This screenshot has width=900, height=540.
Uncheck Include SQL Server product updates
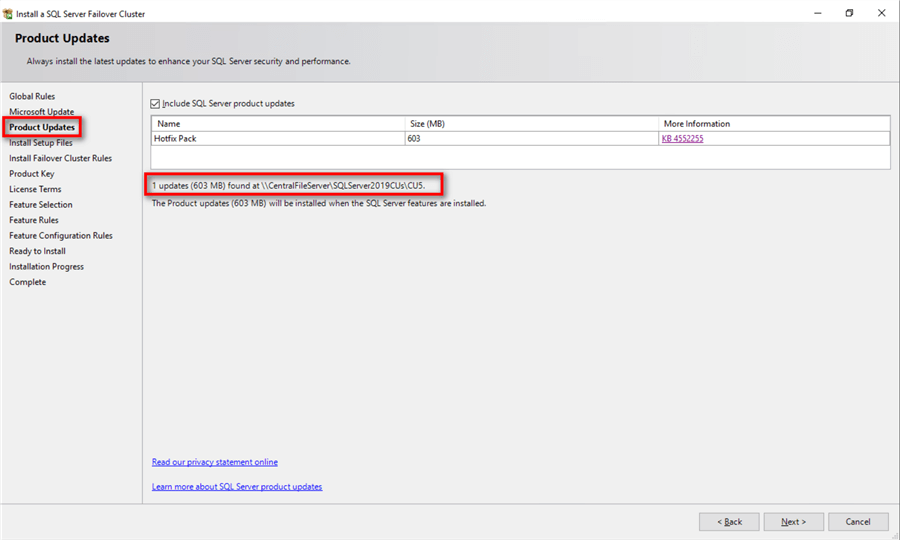pyautogui.click(x=155, y=104)
